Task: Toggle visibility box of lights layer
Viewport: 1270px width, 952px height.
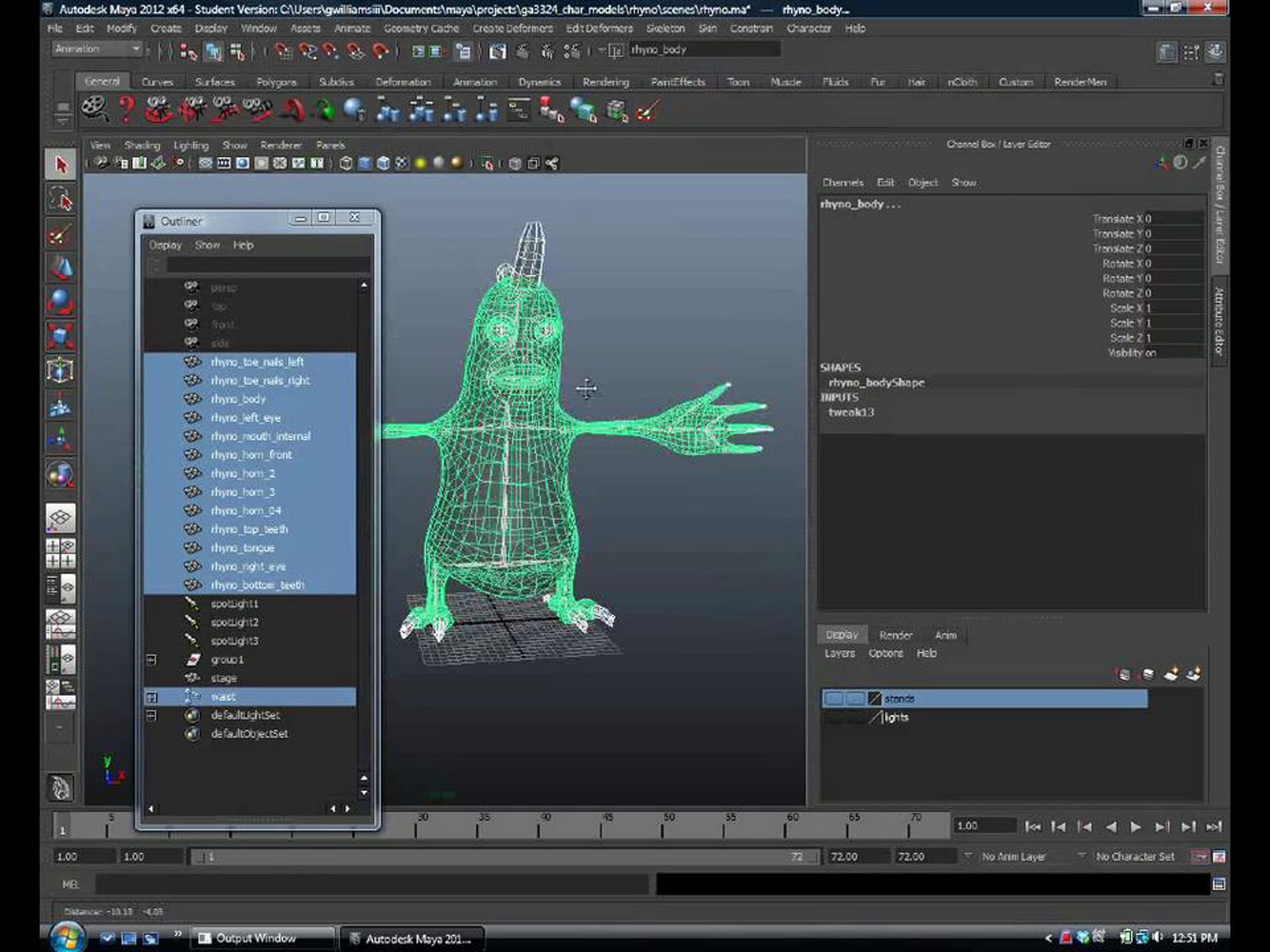Action: [x=833, y=717]
